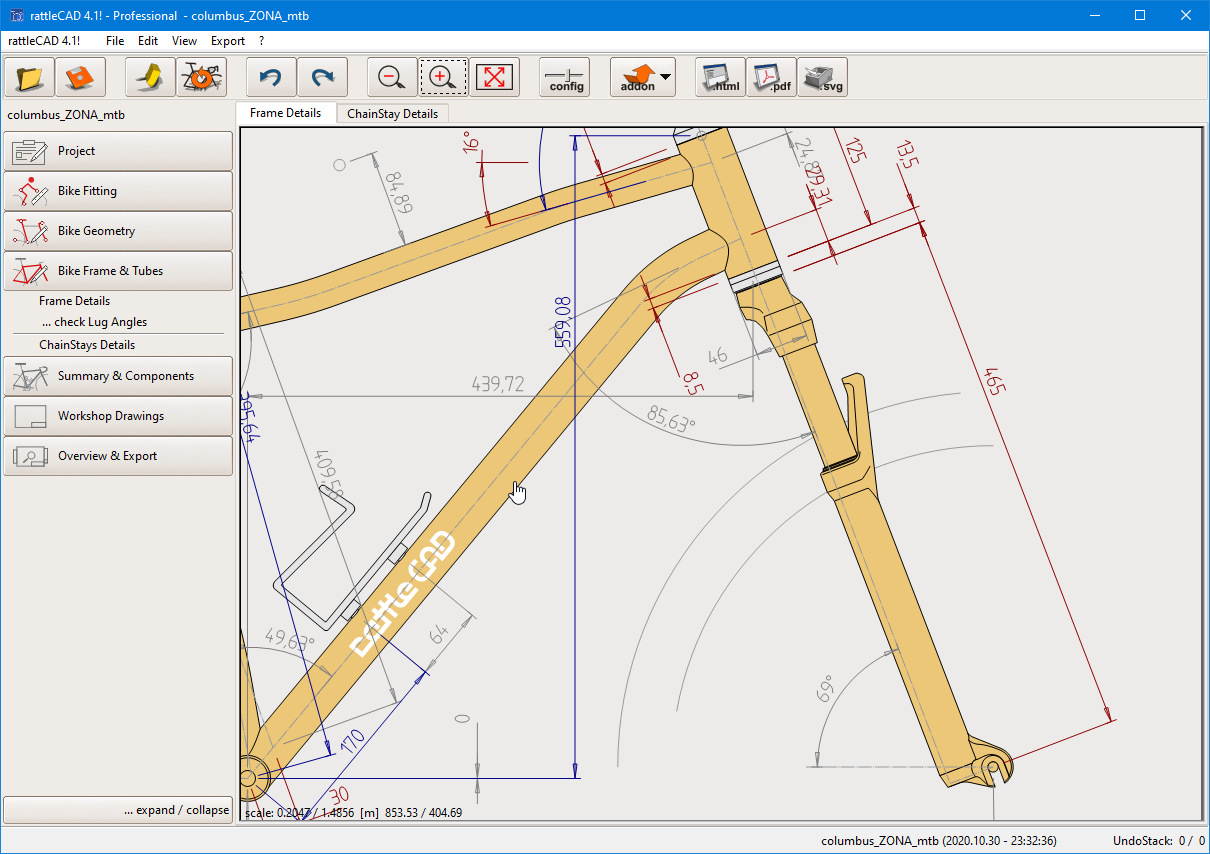
Task: Click the 439,72 dimension in drawing
Action: (497, 384)
